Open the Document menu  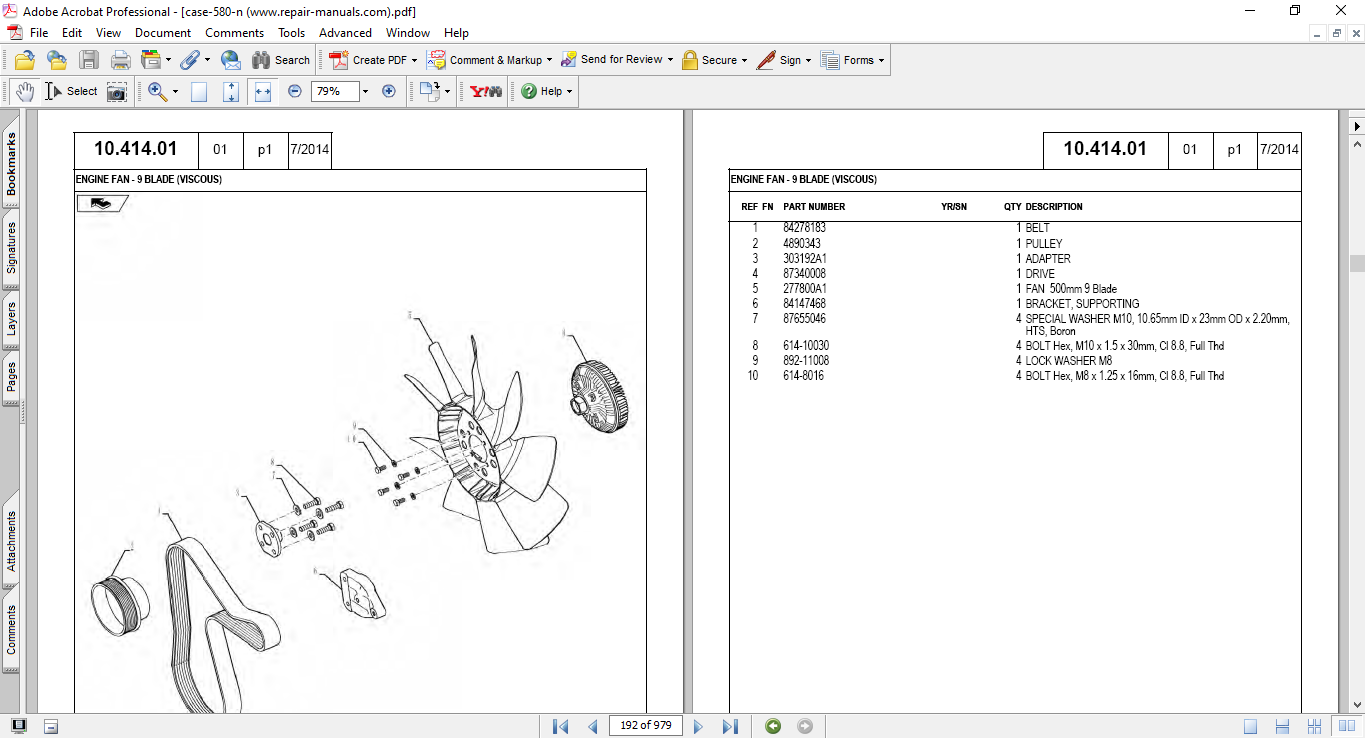(x=163, y=33)
